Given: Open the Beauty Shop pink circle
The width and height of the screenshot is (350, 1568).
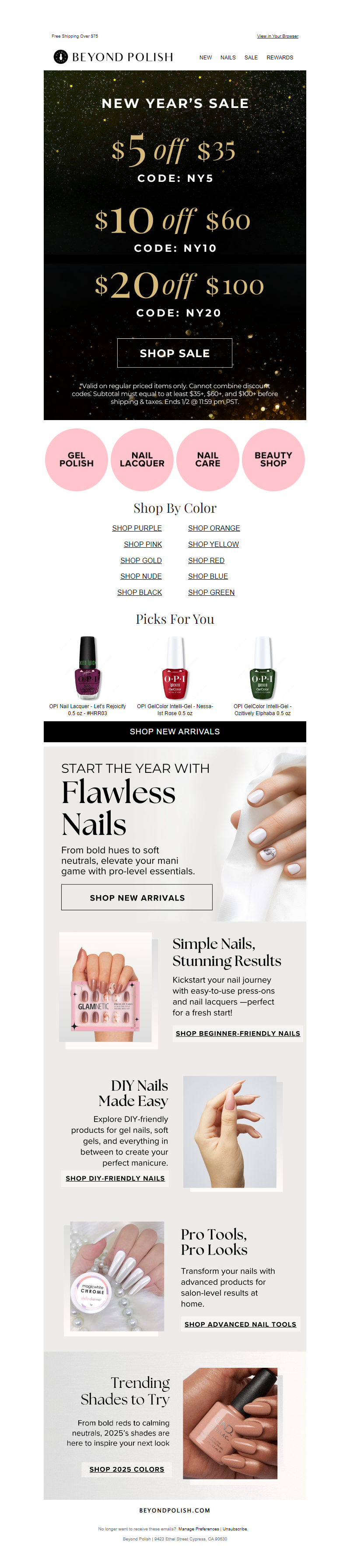Looking at the screenshot, I should [x=273, y=459].
